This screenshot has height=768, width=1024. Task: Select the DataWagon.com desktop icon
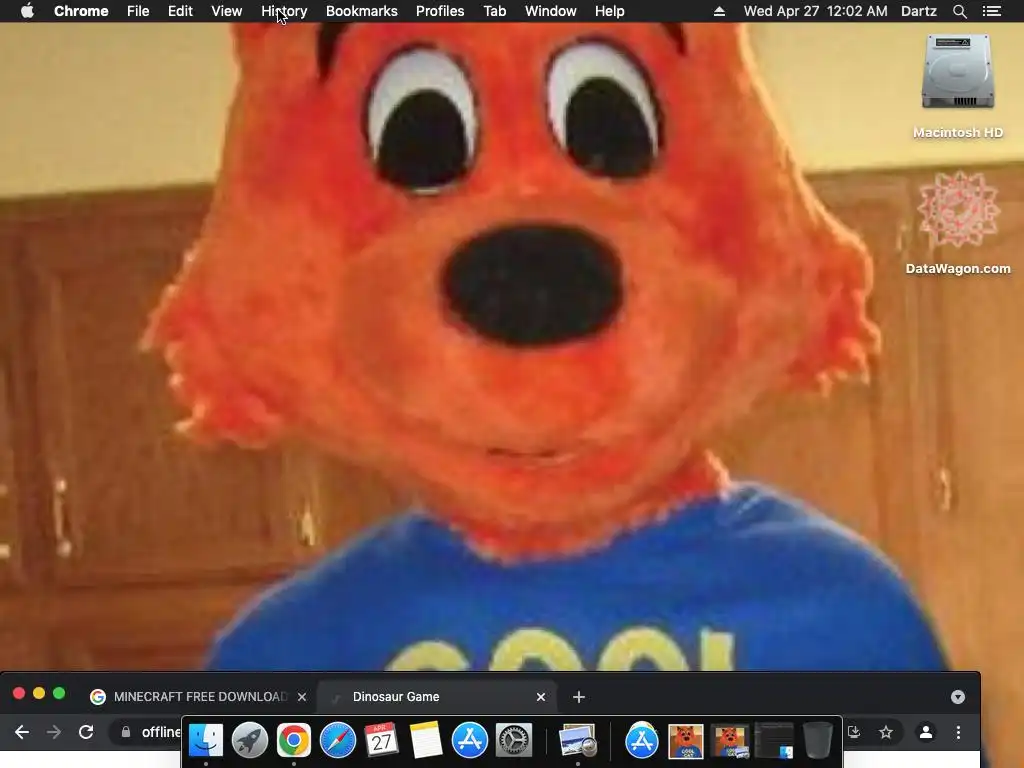tap(957, 223)
